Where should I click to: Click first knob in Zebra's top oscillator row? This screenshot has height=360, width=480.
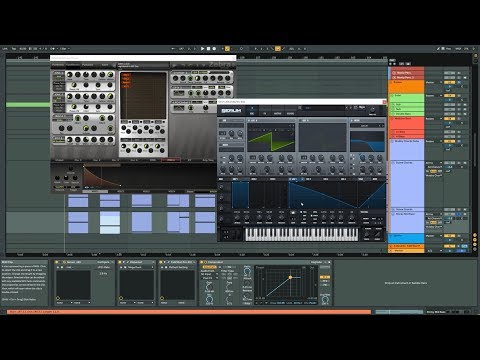point(70,75)
